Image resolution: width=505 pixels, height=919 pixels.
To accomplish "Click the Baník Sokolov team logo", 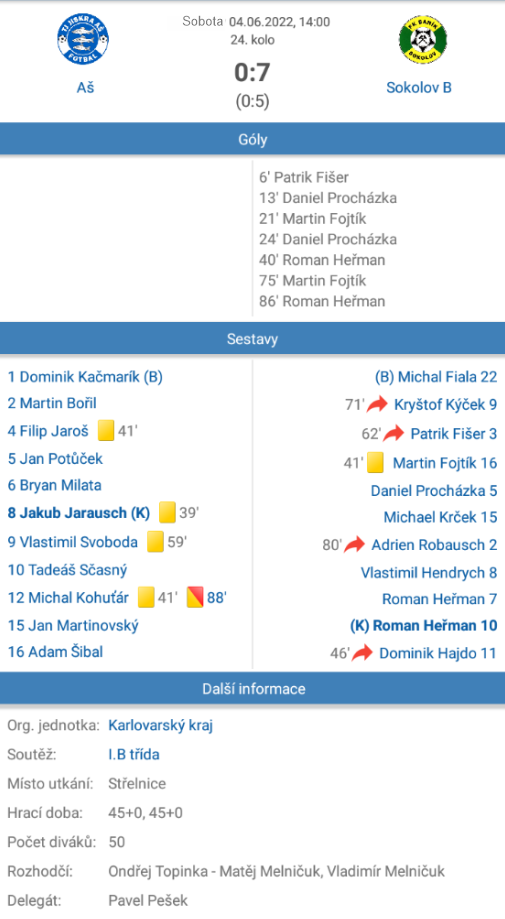I will tap(423, 39).
